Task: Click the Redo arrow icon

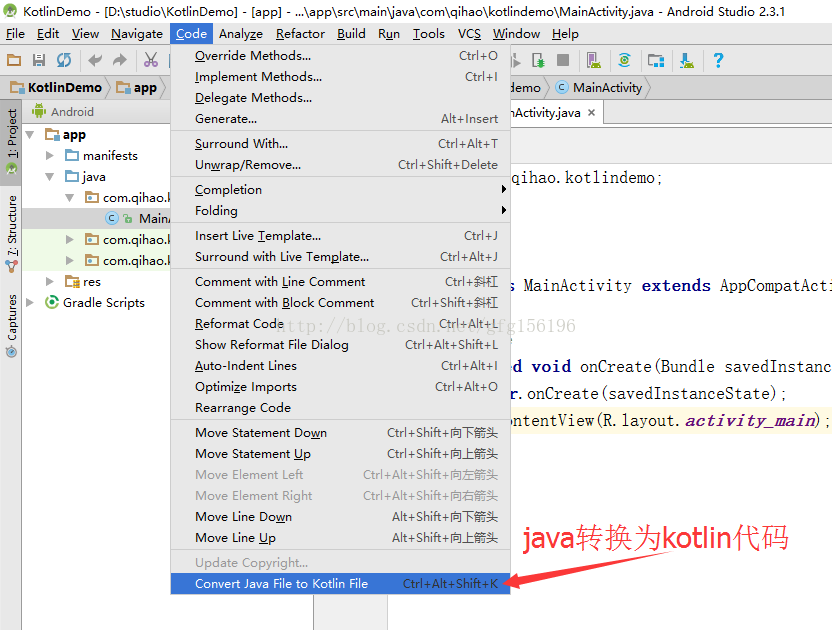Action: [120, 60]
